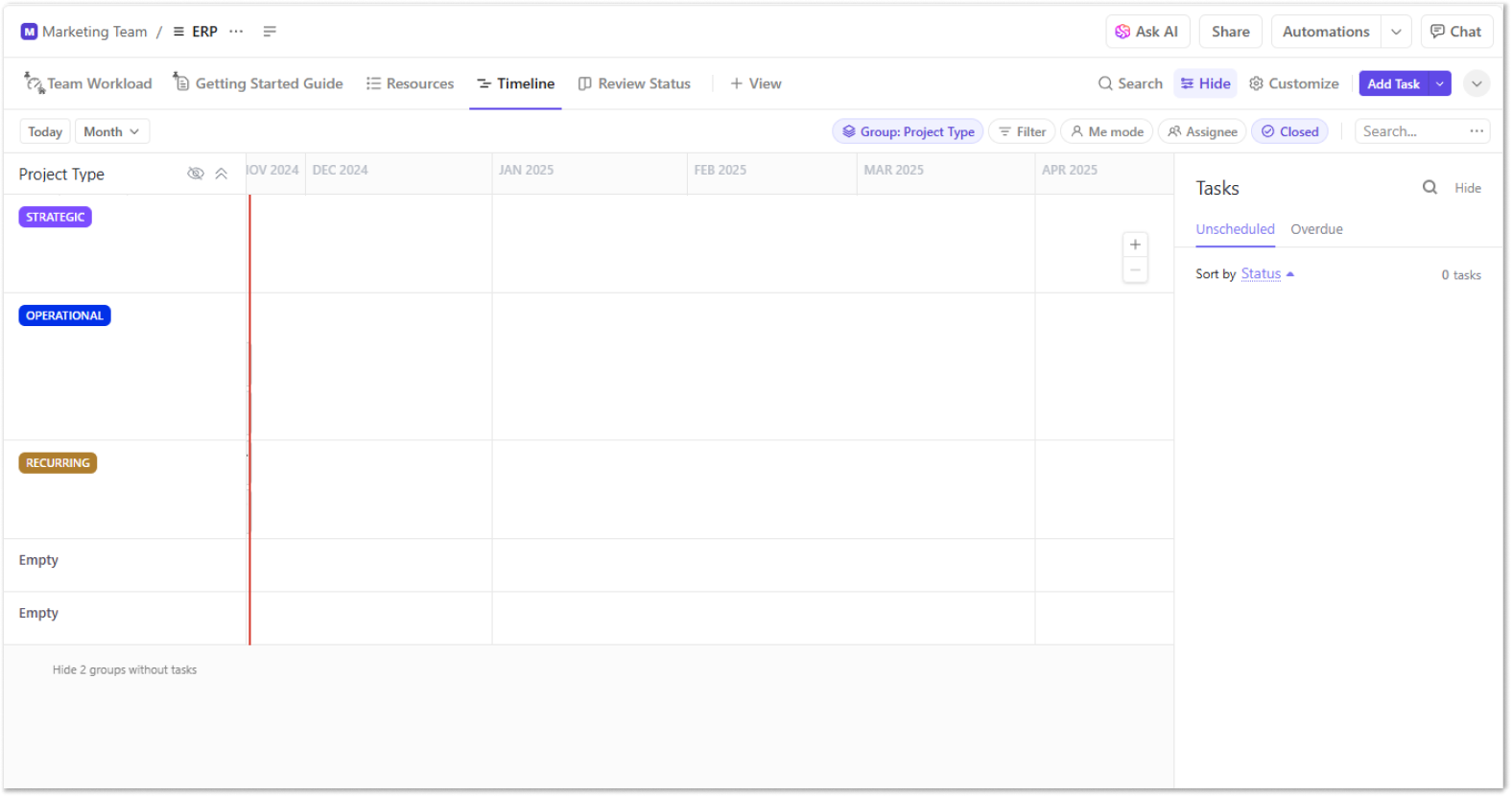
Task: Zoom in the timeline with plus button
Action: [1135, 245]
